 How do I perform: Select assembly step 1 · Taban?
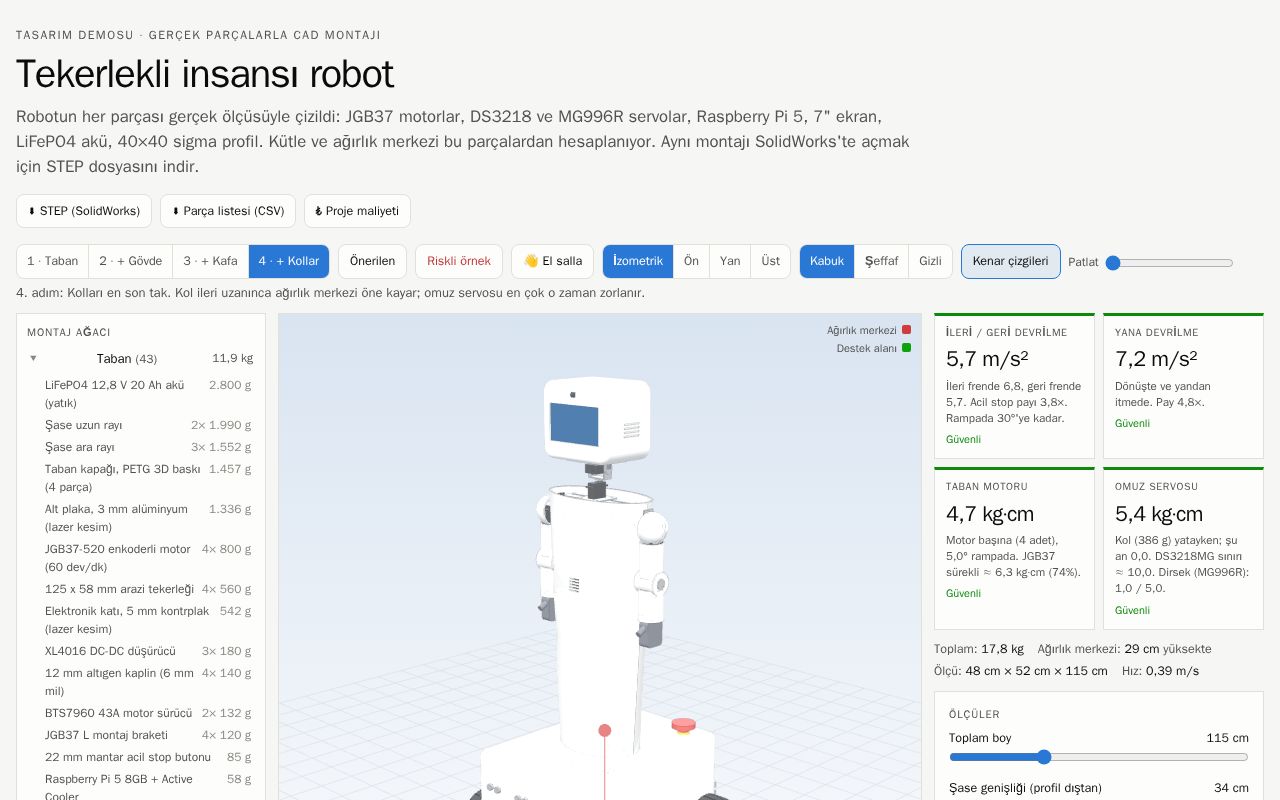53,261
